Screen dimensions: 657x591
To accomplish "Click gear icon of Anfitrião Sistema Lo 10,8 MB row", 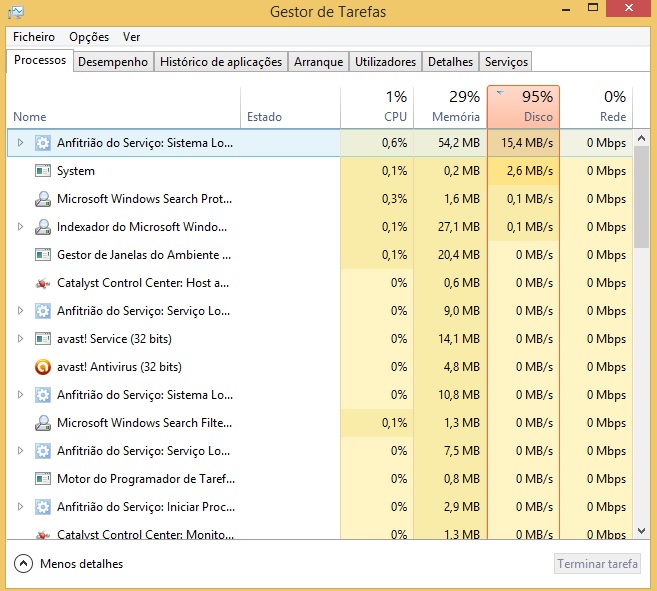I will pos(43,395).
